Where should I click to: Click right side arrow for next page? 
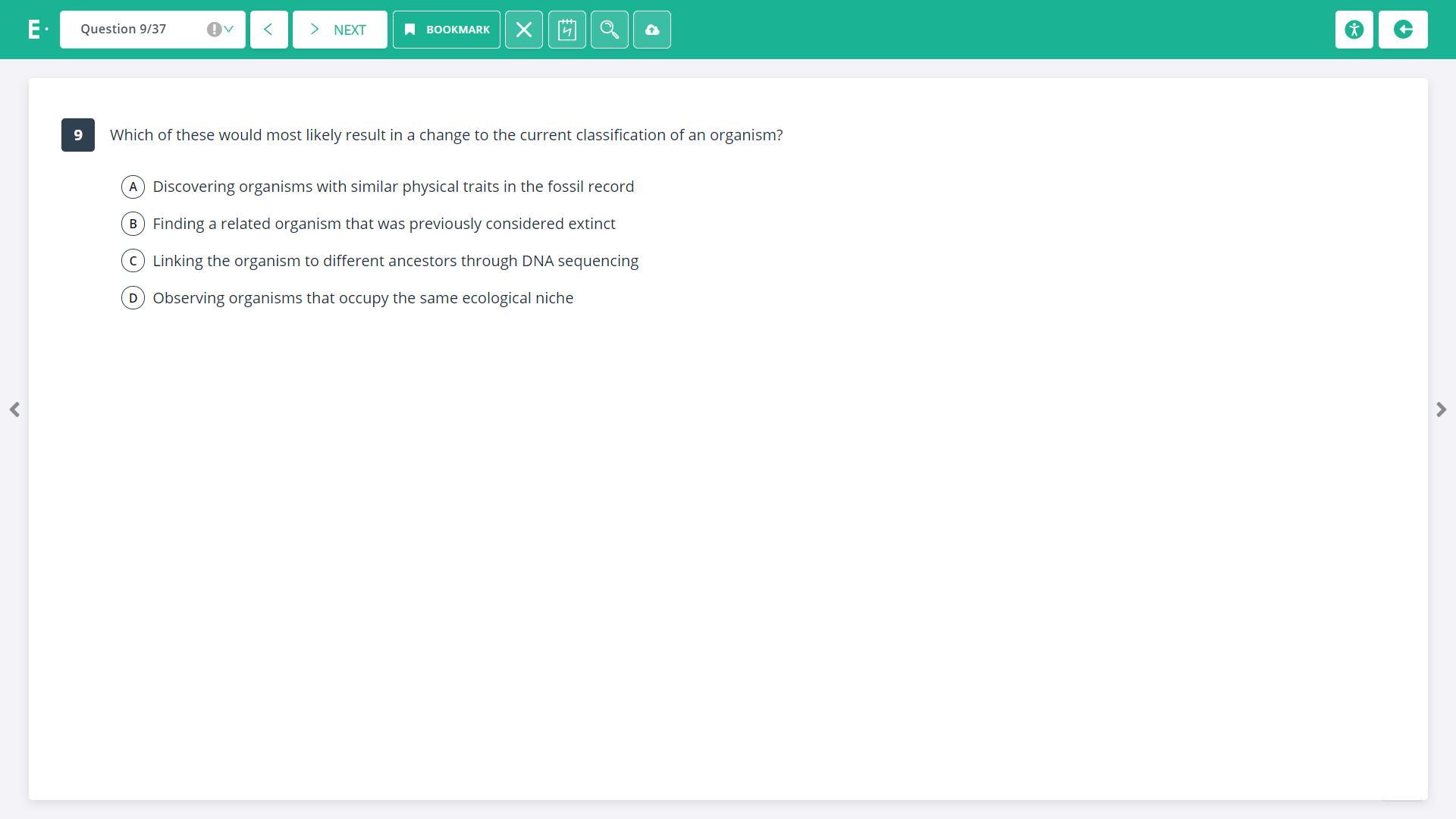click(1441, 409)
